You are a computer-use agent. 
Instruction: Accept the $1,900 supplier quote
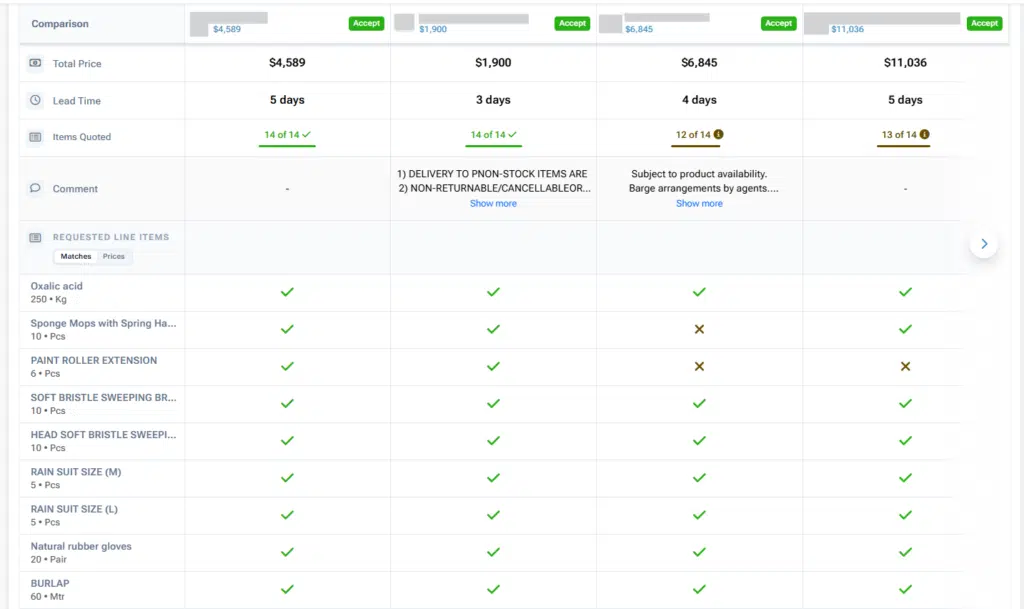pyautogui.click(x=572, y=23)
